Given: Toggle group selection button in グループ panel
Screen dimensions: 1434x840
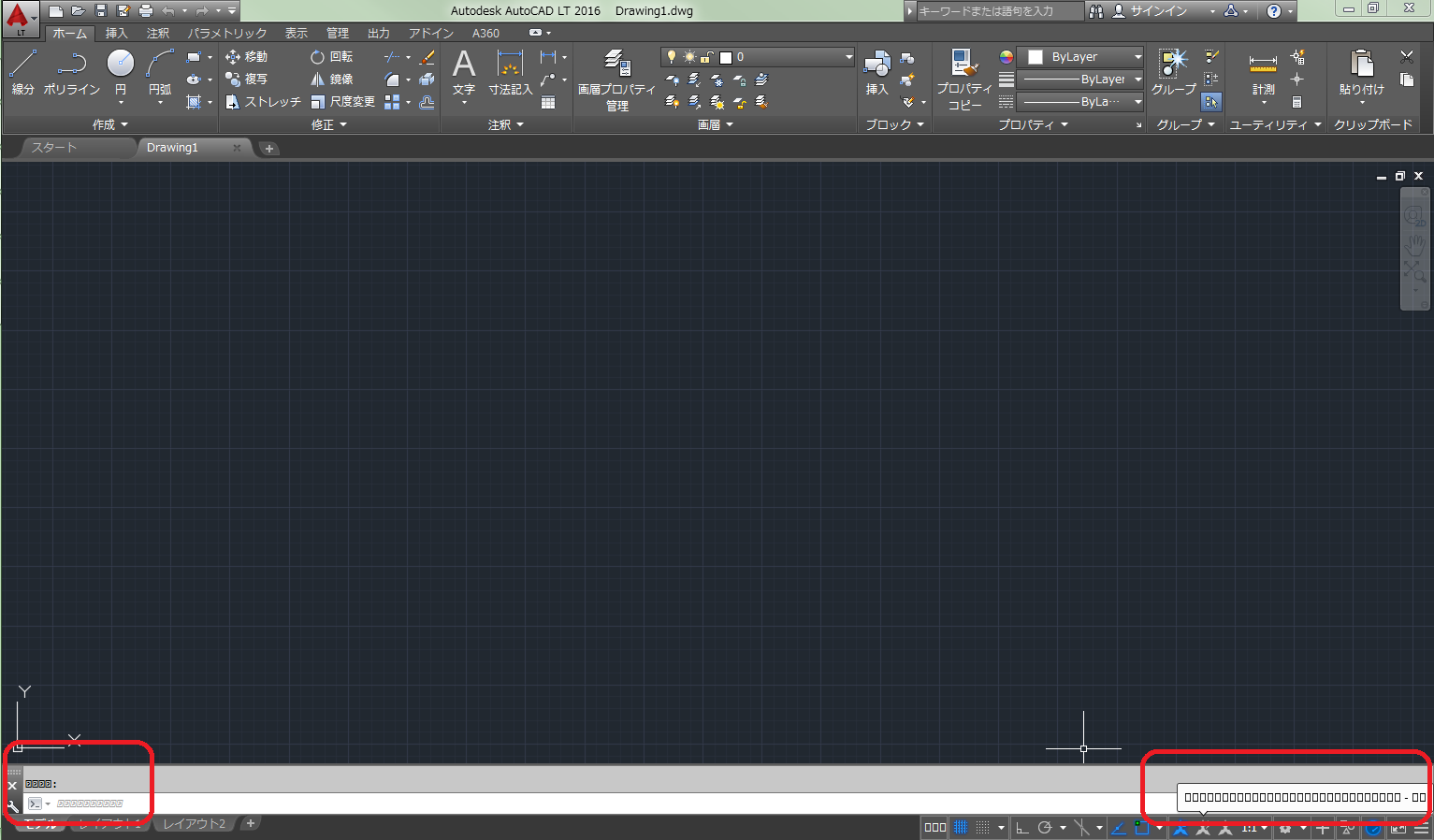Looking at the screenshot, I should tap(1211, 102).
